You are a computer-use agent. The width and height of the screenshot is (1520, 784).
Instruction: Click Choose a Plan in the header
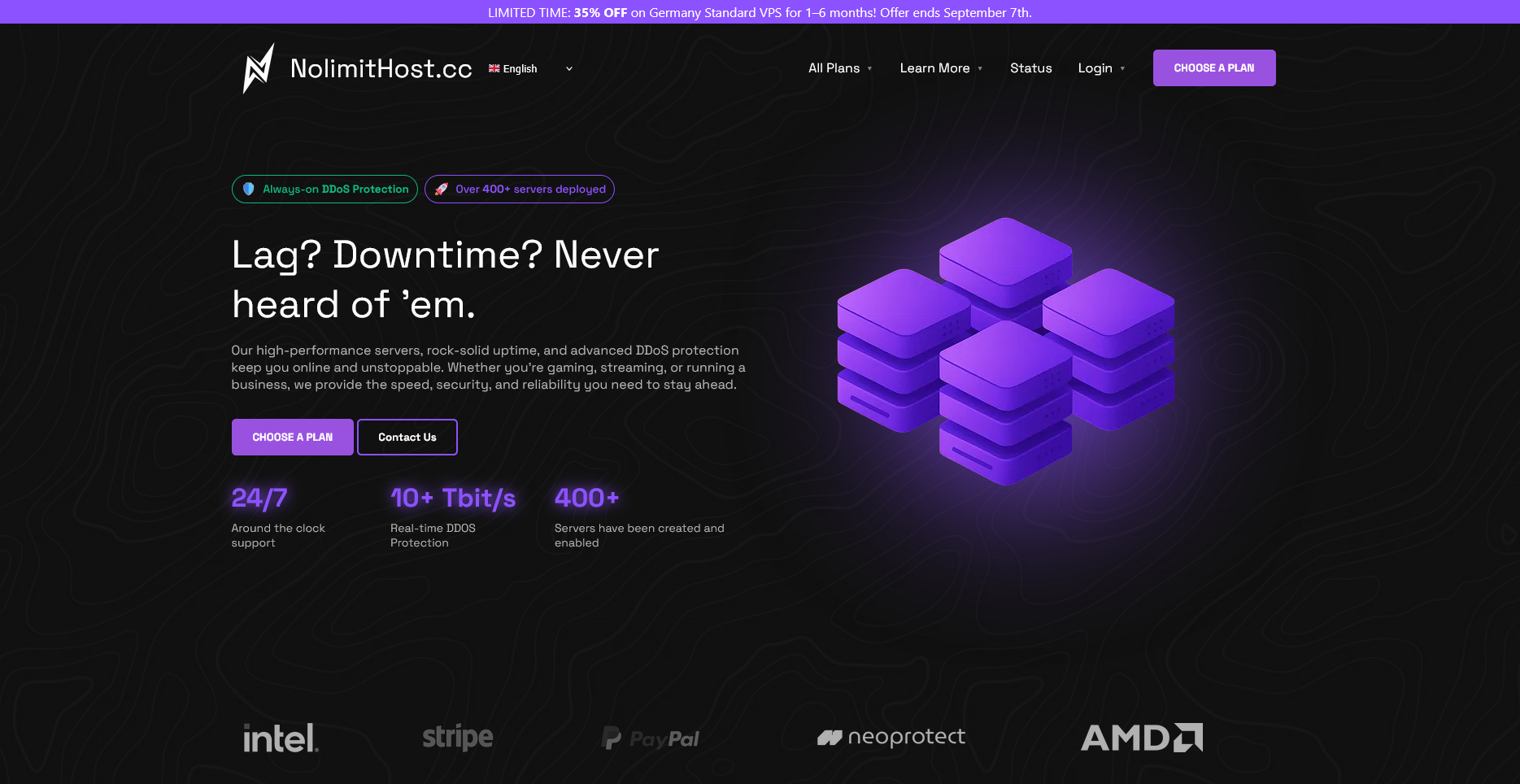1214,68
